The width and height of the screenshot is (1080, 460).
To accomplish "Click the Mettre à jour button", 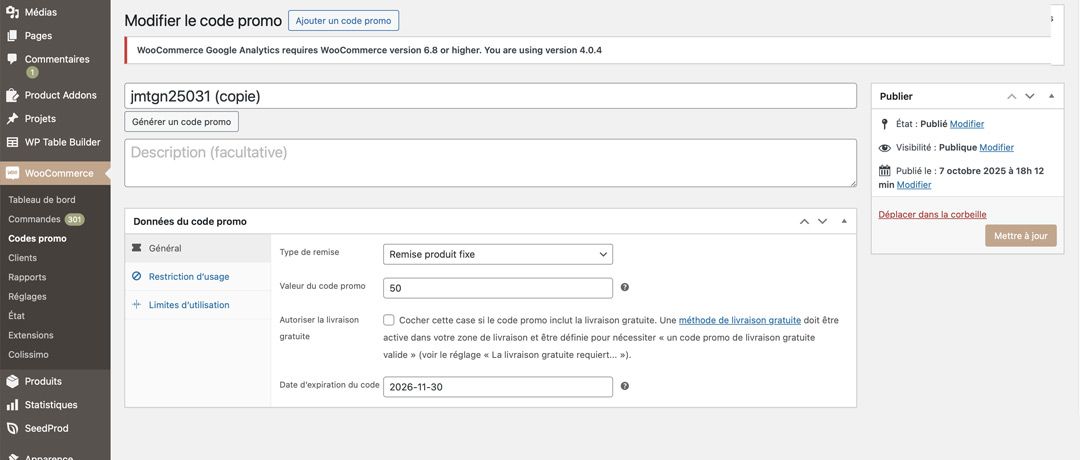I will [1020, 236].
